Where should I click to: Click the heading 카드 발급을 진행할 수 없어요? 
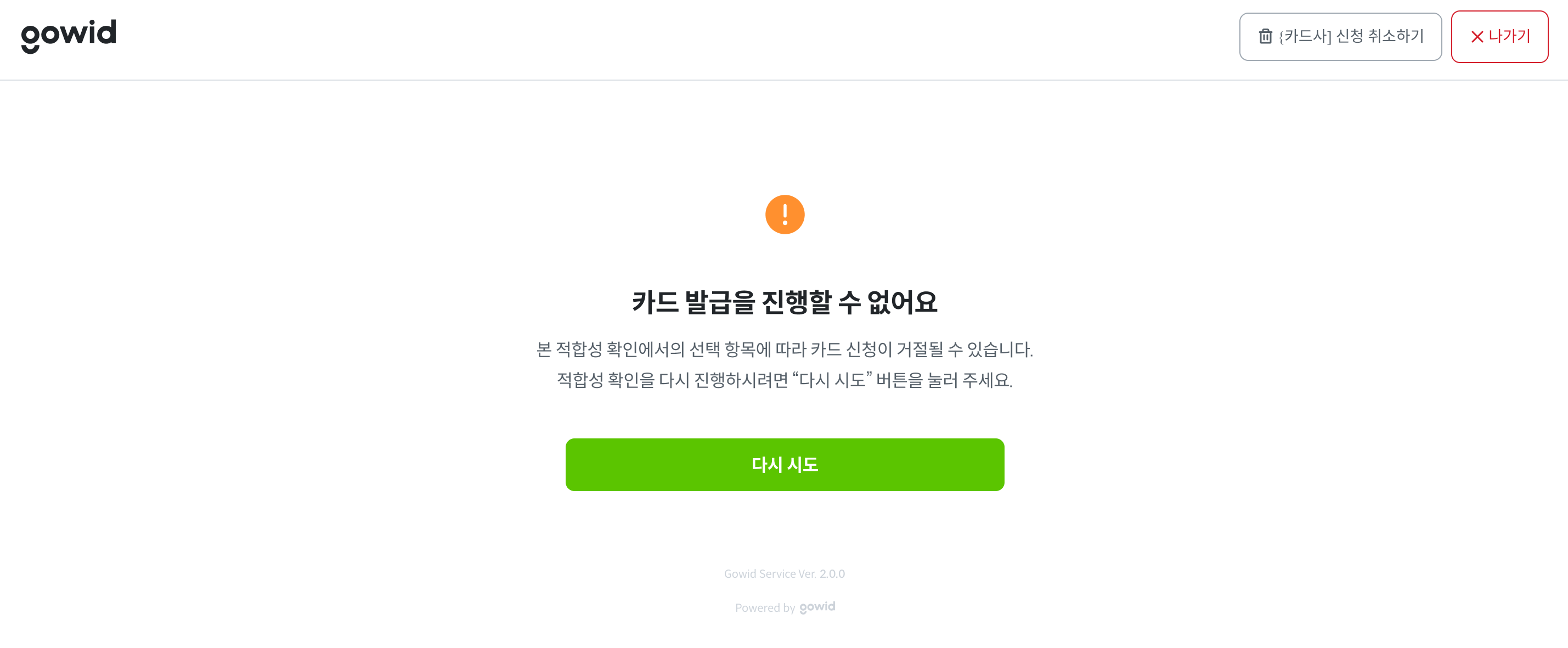click(785, 302)
